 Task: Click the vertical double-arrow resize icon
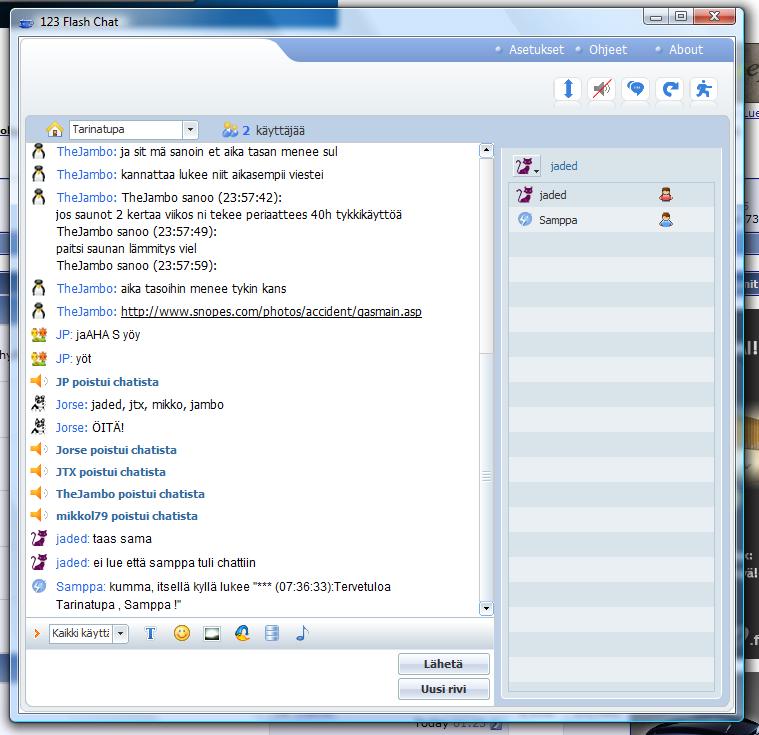click(x=567, y=89)
